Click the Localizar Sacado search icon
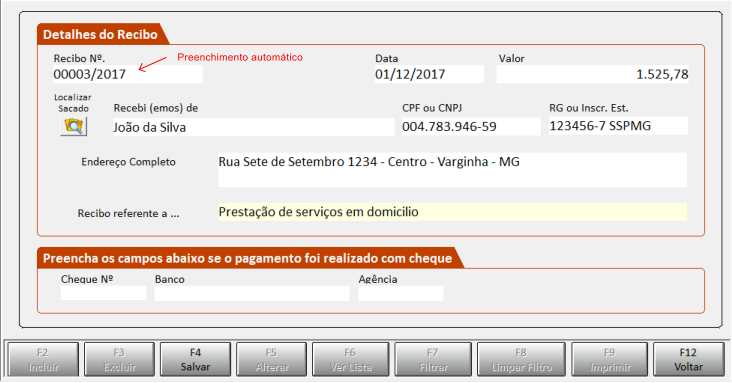This screenshot has height=383, width=732. [74, 127]
